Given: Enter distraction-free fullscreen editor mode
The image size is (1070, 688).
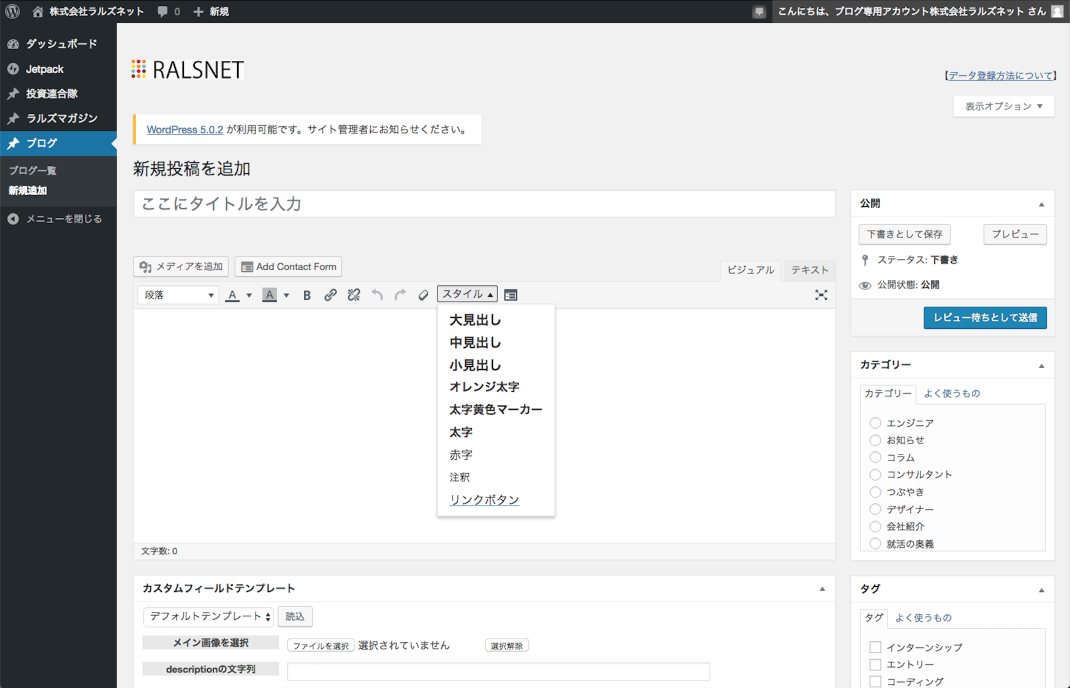Looking at the screenshot, I should pyautogui.click(x=821, y=295).
